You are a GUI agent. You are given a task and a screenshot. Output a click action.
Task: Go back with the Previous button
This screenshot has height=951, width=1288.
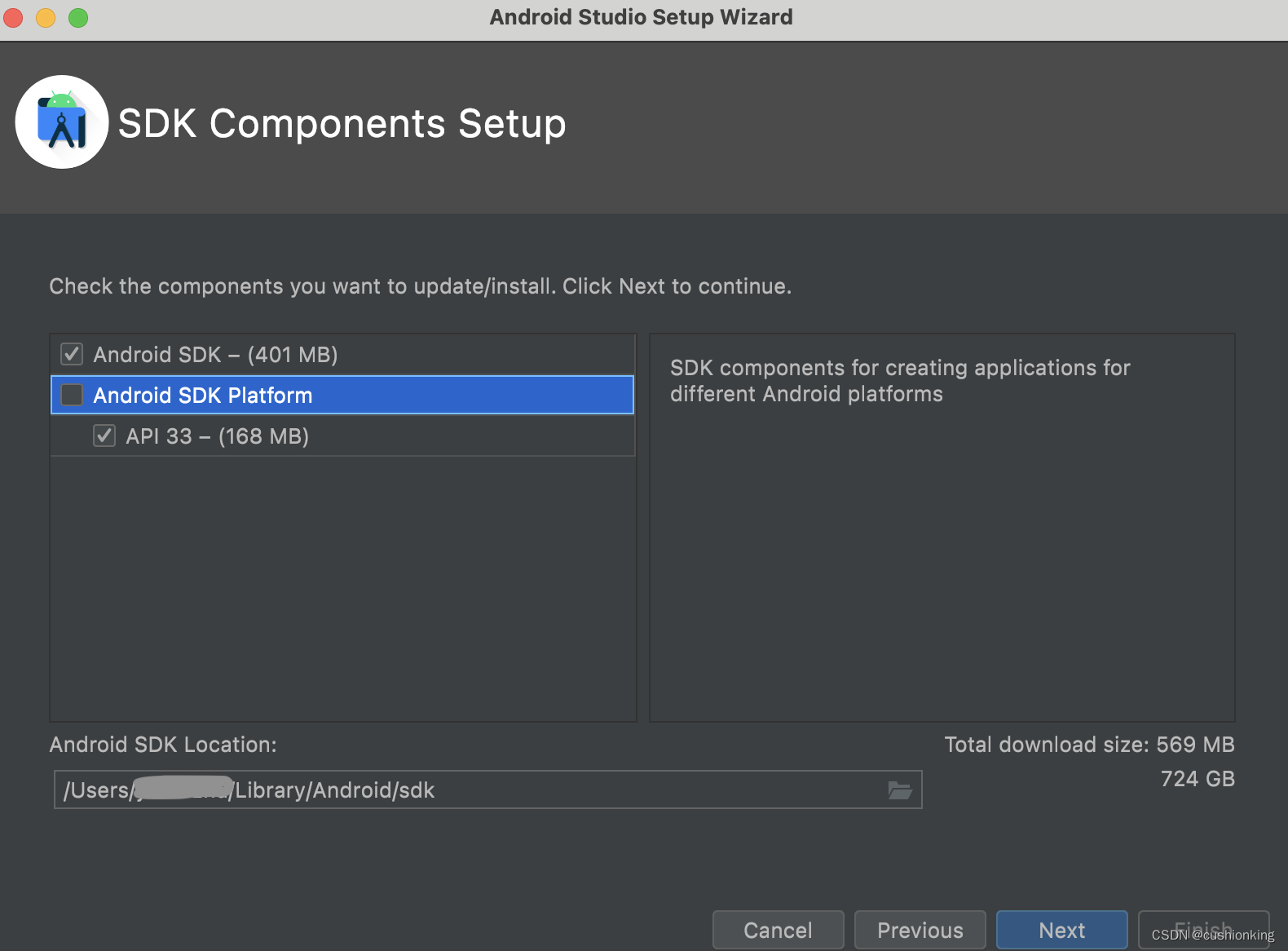920,930
